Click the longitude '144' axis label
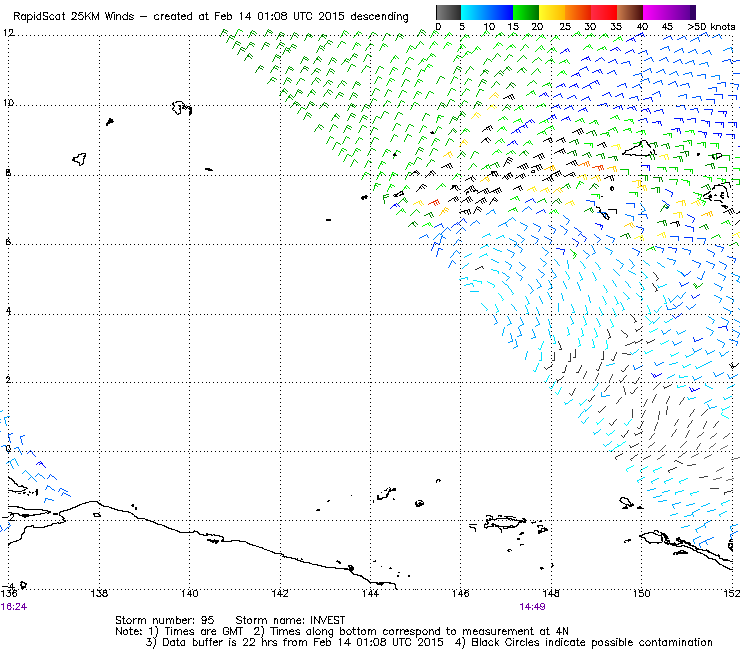This screenshot has width=740, height=650. (x=370, y=593)
